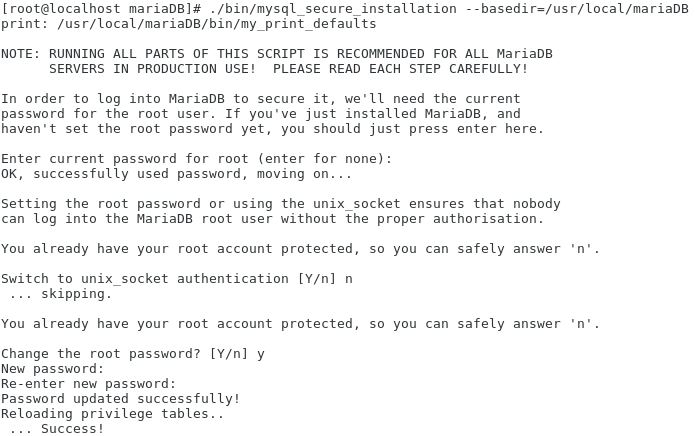Click the 'In order to log into MariaDB' line
This screenshot has width=695, height=436.
tap(261, 99)
